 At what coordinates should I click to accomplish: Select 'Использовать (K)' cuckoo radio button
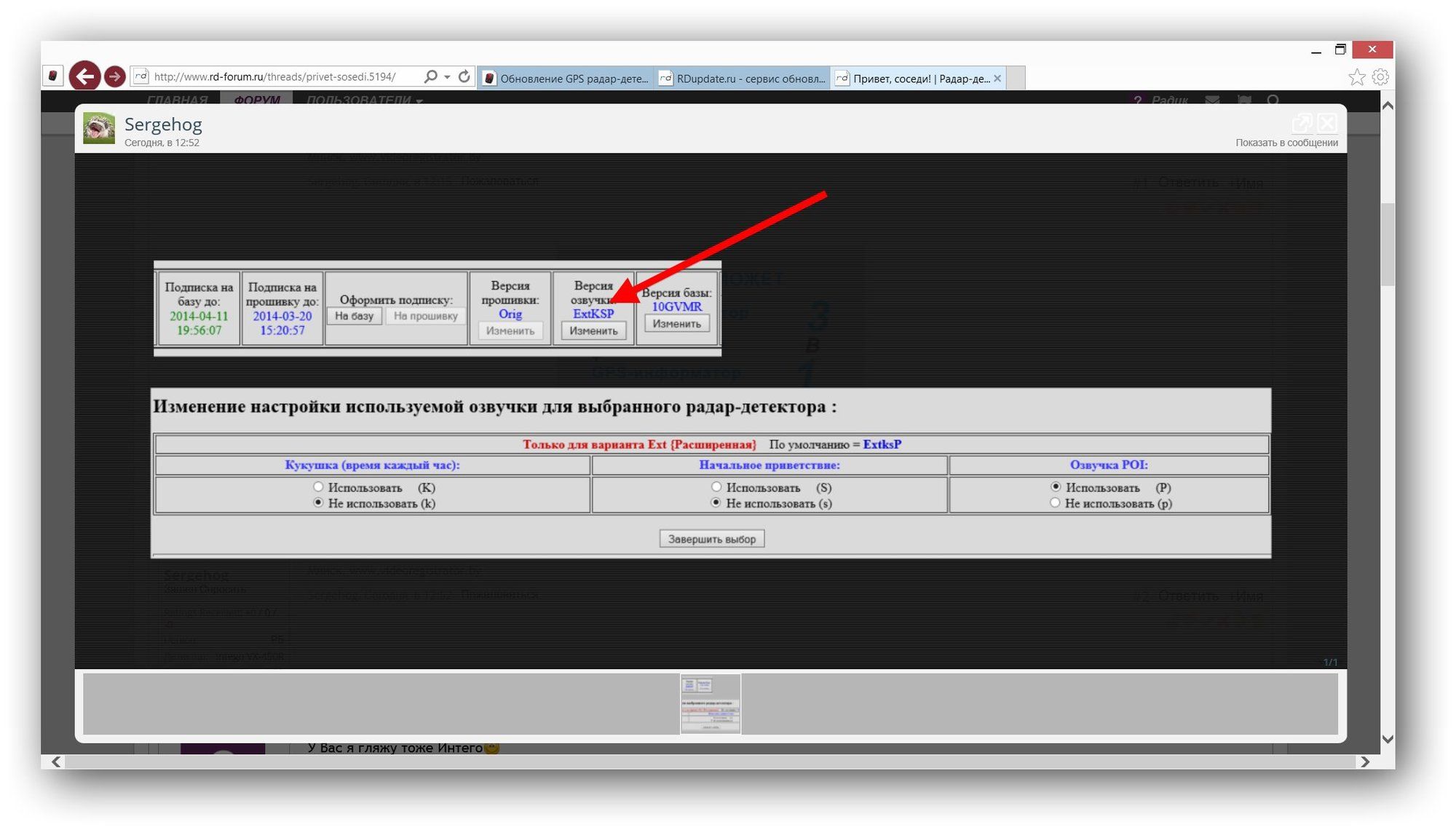[318, 486]
